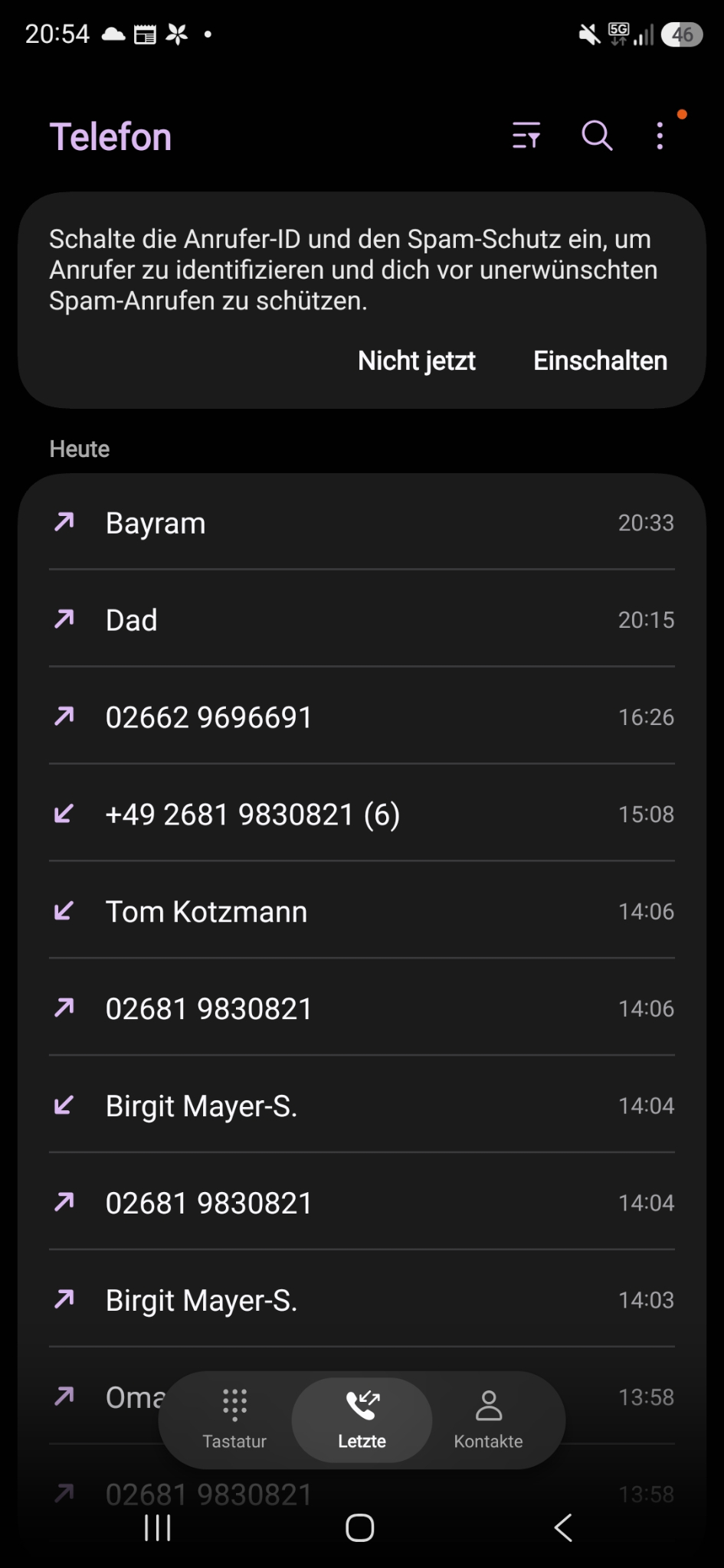Screen dimensions: 724x1568
Task: Open the Kontakte tab
Action: (488, 1420)
